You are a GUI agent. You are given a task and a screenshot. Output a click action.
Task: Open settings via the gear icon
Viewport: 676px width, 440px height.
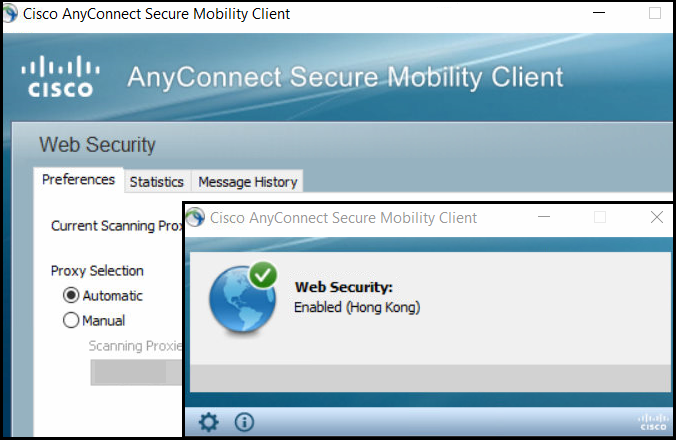[x=209, y=422]
